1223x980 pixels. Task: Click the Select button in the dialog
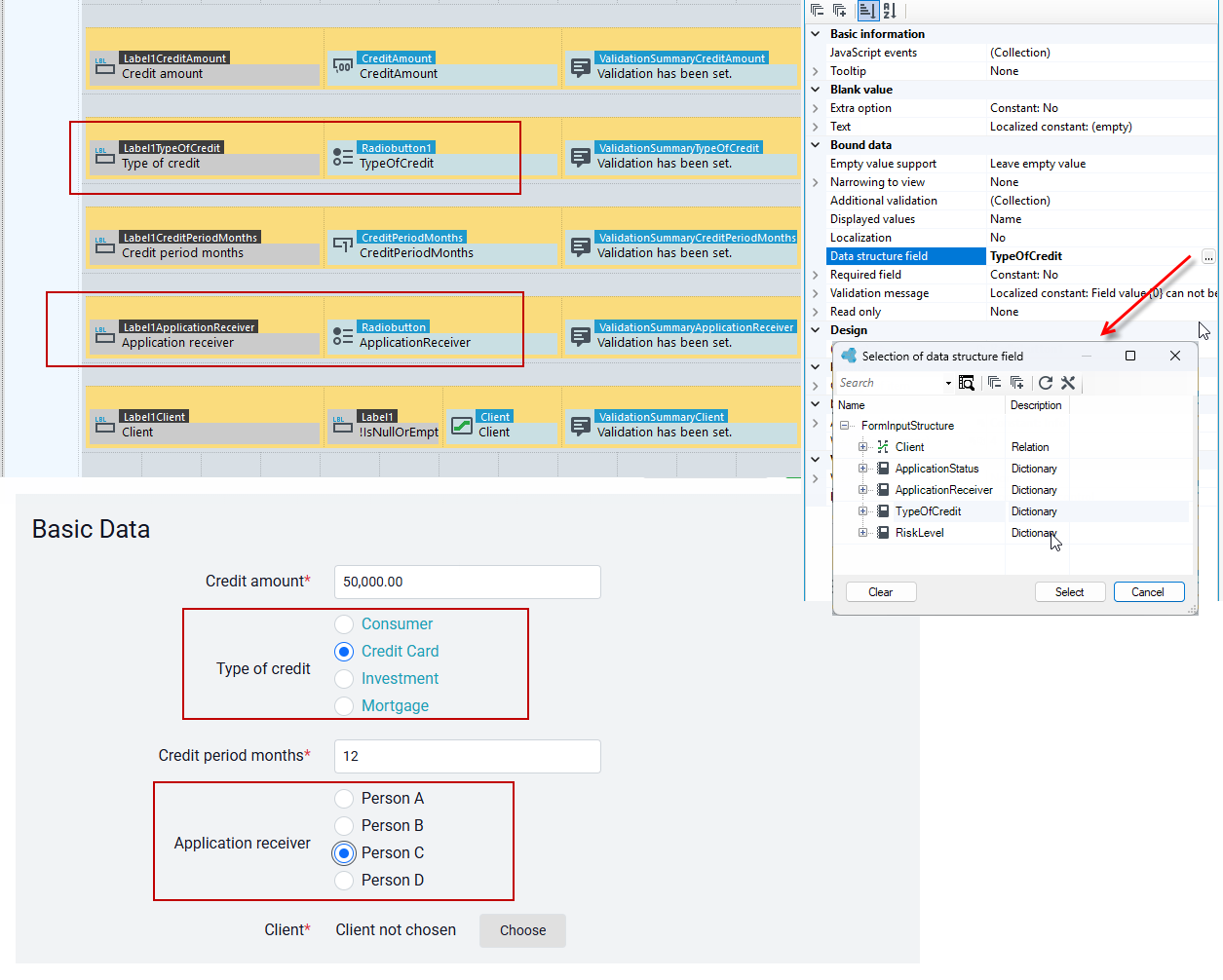point(1070,592)
